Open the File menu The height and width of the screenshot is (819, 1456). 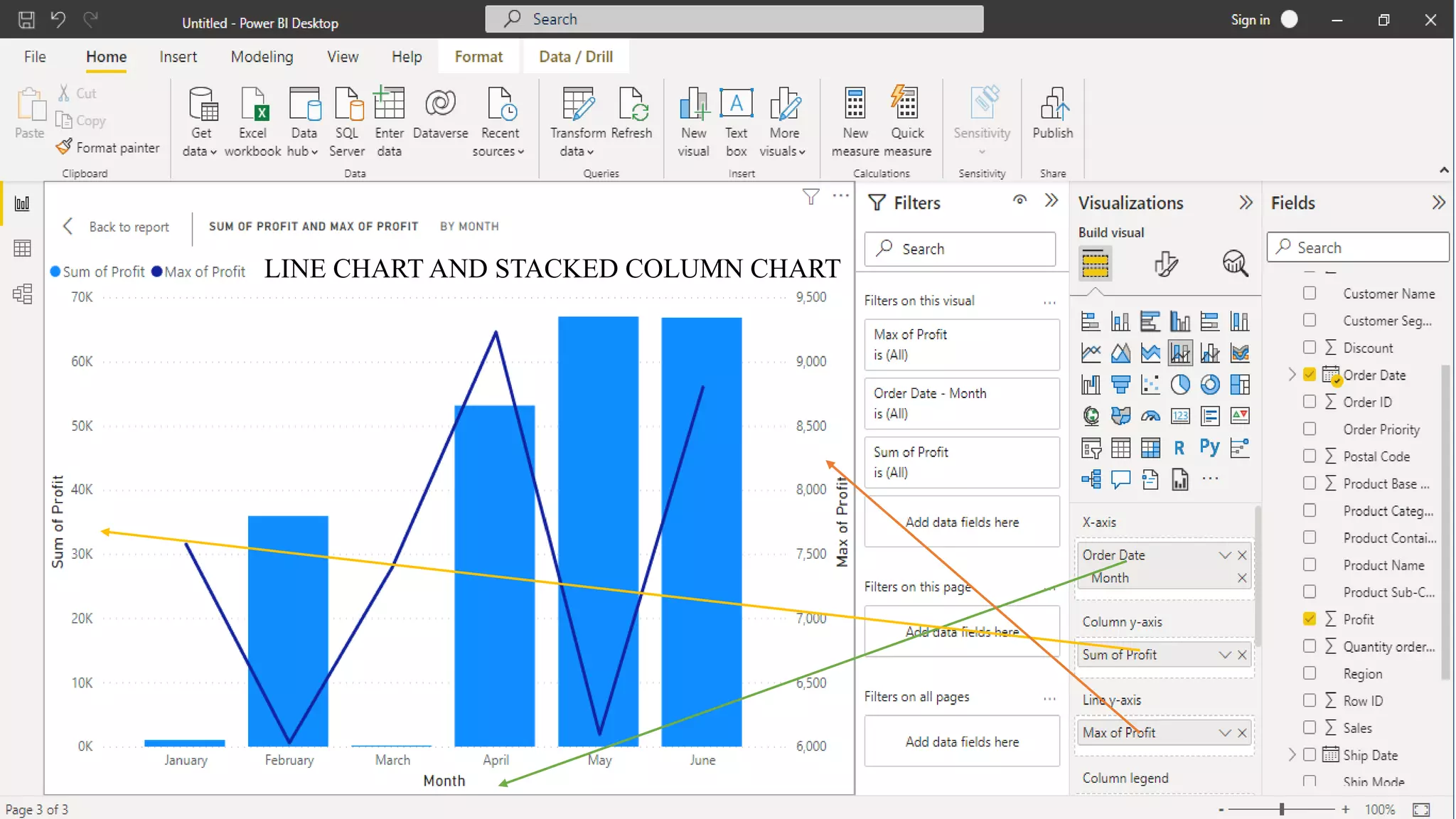35,57
